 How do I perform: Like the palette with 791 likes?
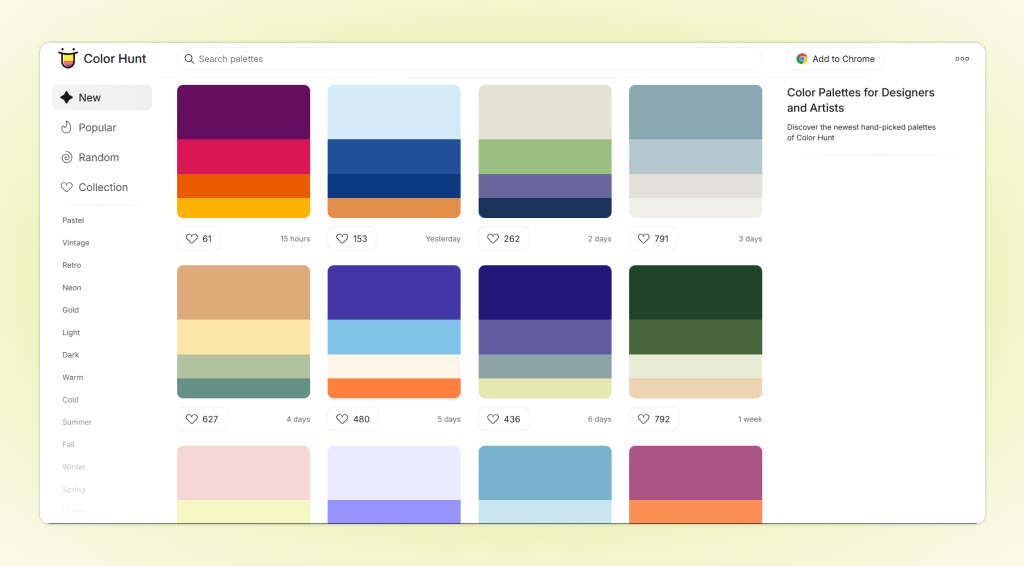[x=653, y=238]
